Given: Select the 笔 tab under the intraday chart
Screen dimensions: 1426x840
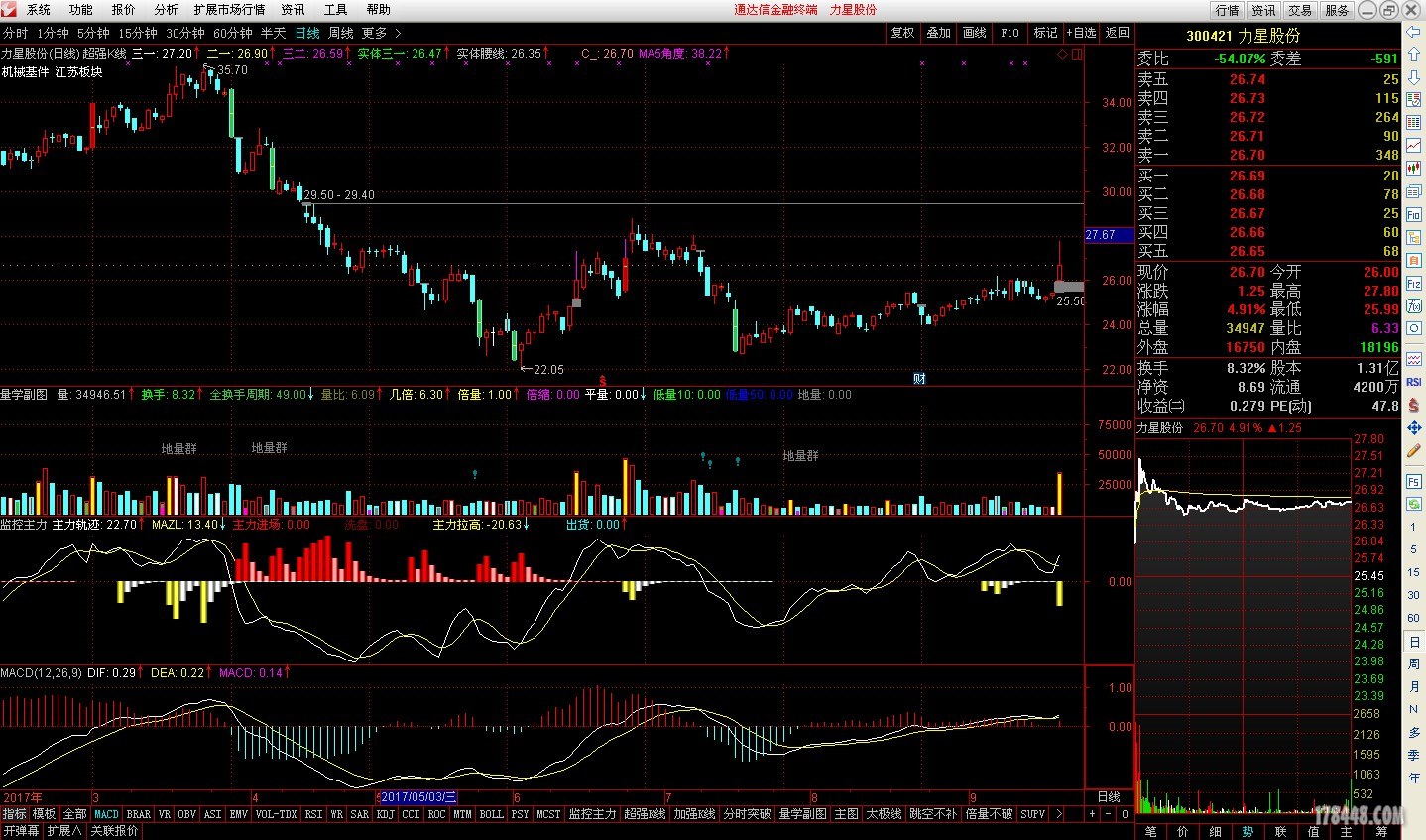Looking at the screenshot, I should click(x=1151, y=832).
